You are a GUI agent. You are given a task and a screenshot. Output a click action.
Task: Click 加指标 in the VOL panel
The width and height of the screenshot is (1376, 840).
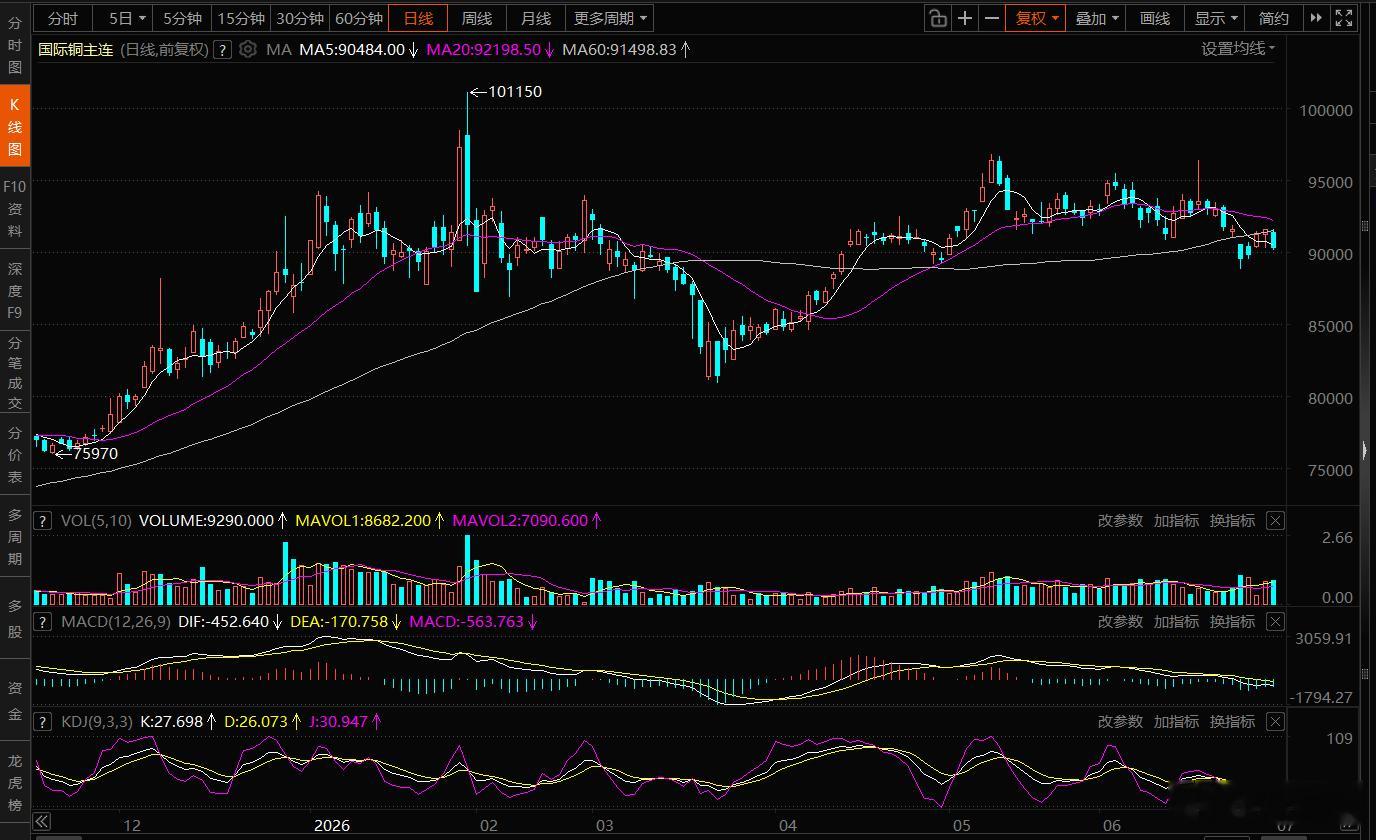click(x=1176, y=520)
